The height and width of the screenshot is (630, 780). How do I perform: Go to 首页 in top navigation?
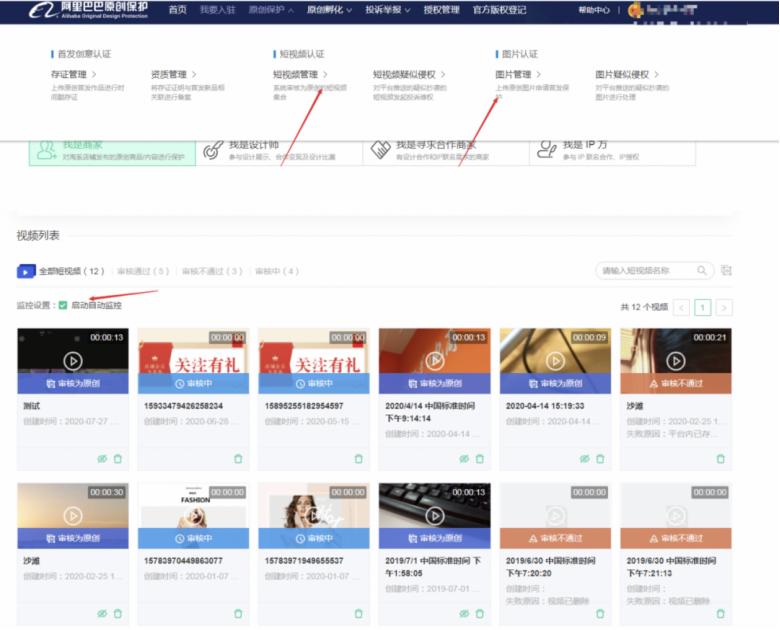pos(178,10)
